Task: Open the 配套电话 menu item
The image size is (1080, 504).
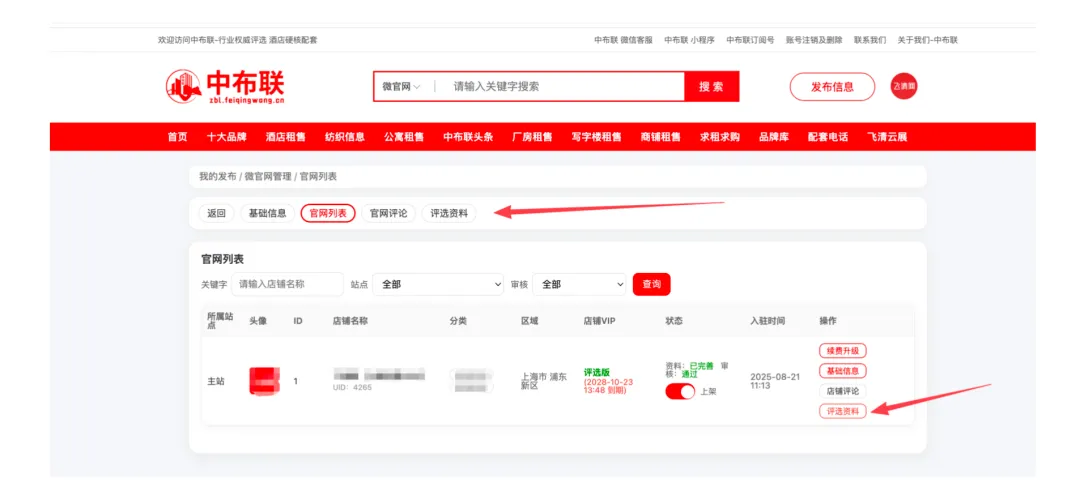Action: tap(829, 137)
